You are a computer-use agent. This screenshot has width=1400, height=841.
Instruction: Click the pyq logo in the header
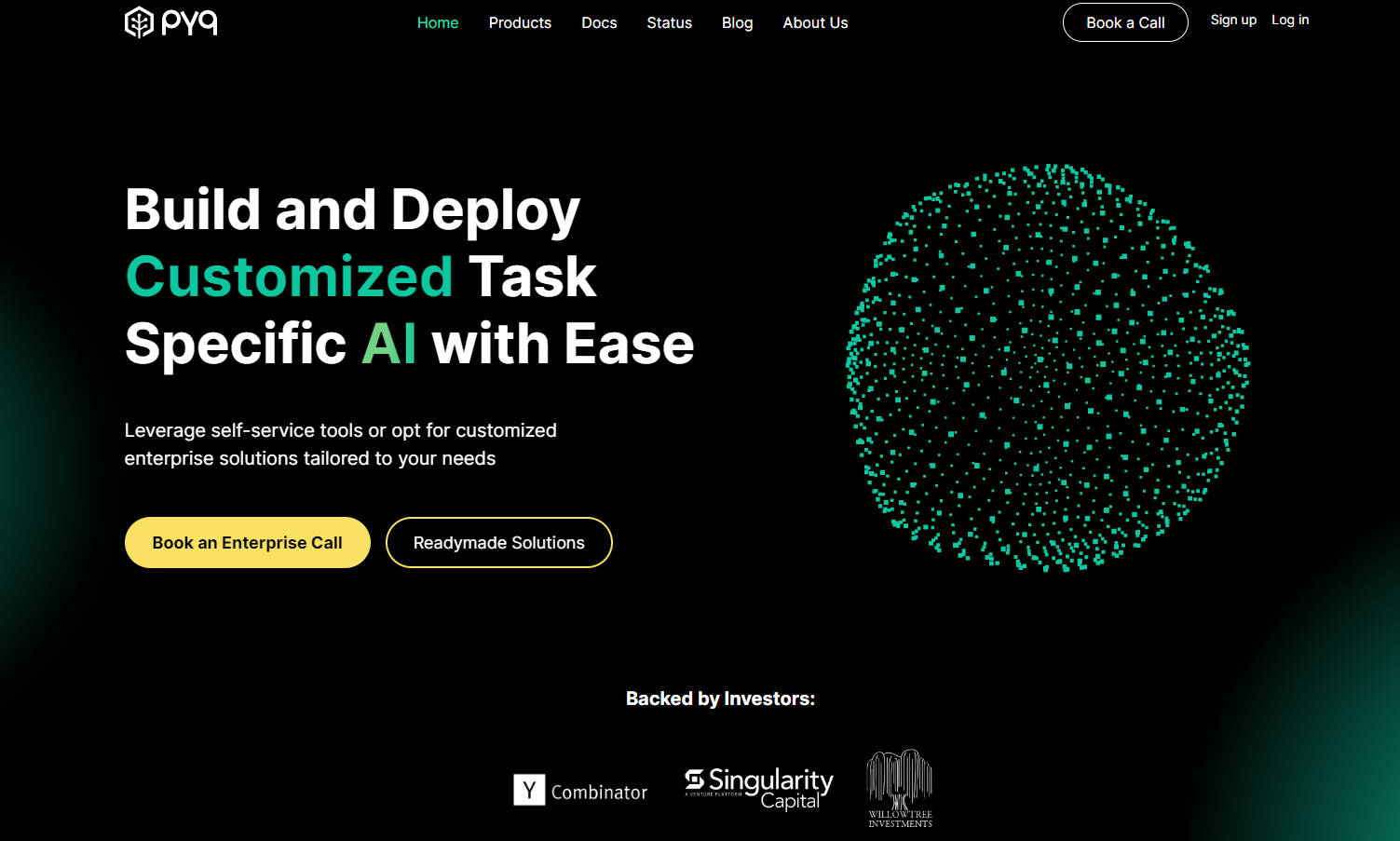point(171,22)
